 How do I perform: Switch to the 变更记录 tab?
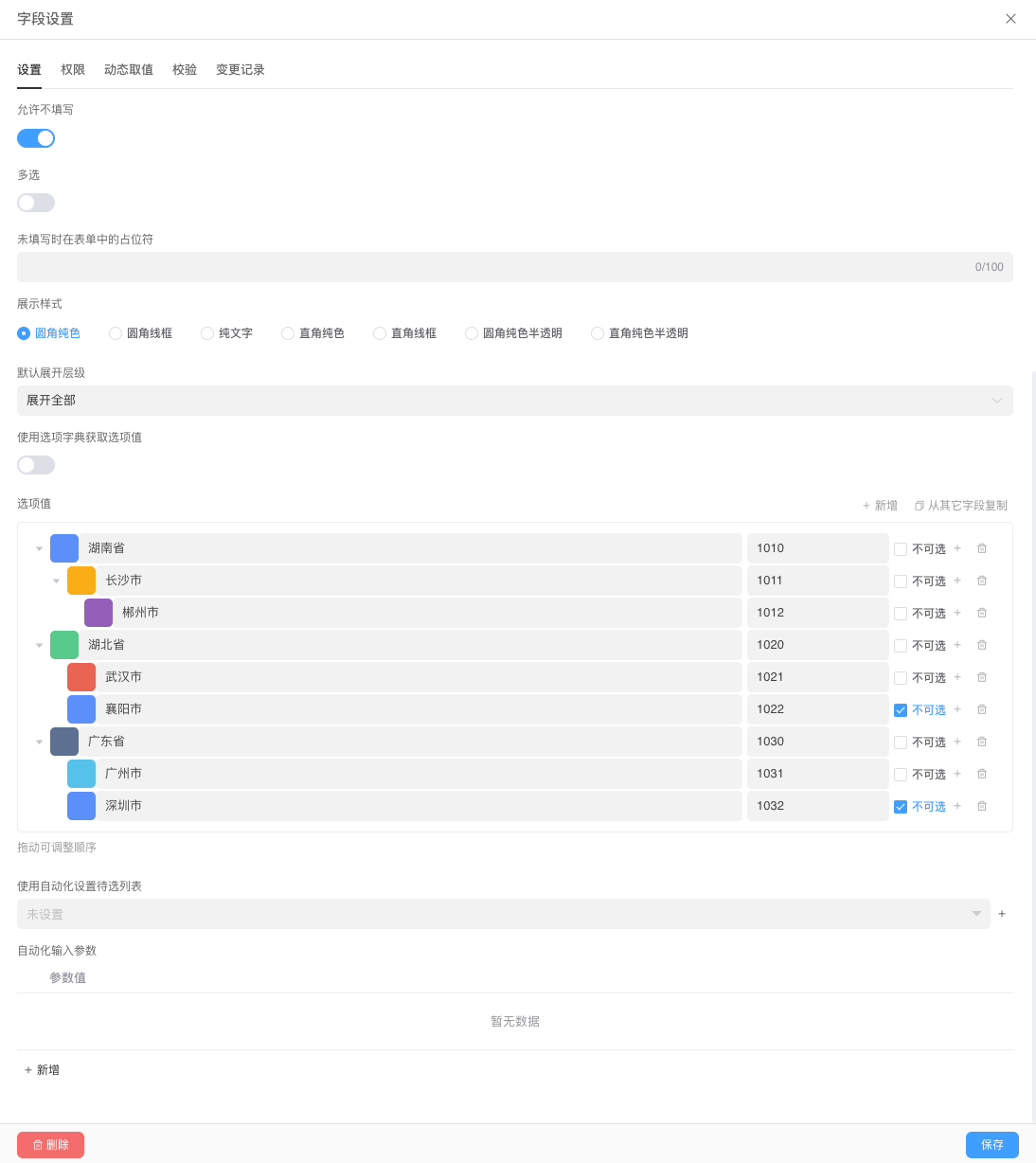pyautogui.click(x=240, y=69)
